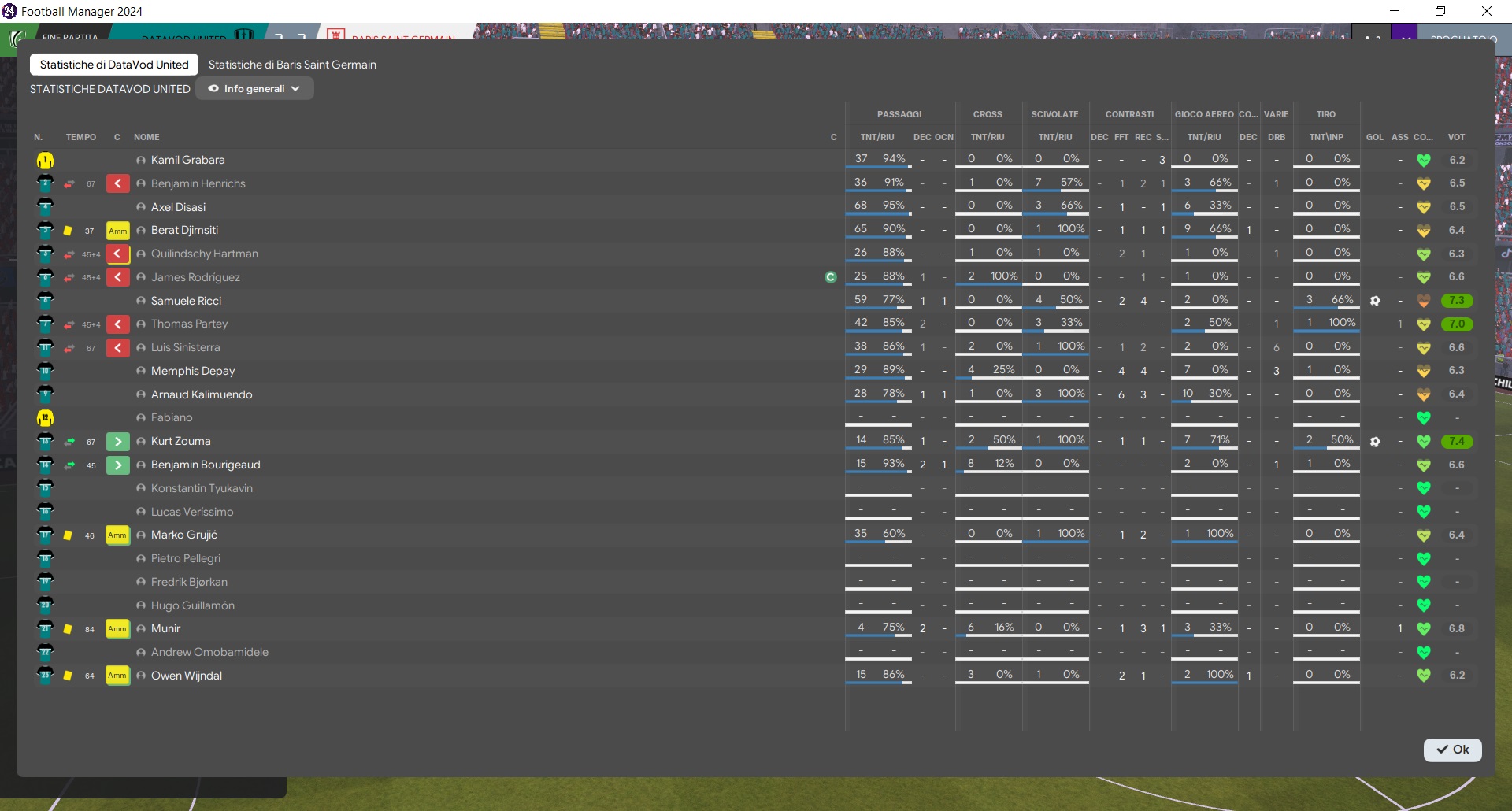This screenshot has height=811, width=1512.
Task: Click Axel Disasi's 68 passes value
Action: click(861, 206)
